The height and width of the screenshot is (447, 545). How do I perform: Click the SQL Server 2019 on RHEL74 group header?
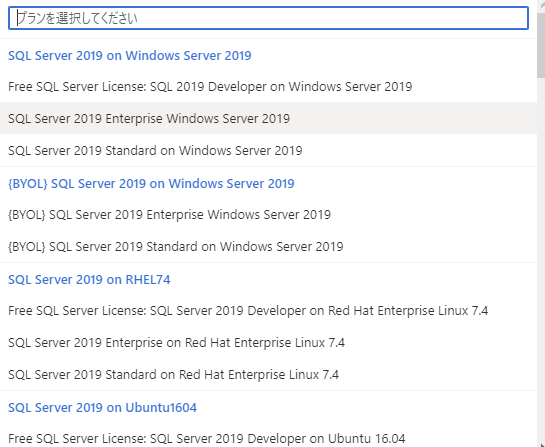pyautogui.click(x=89, y=279)
